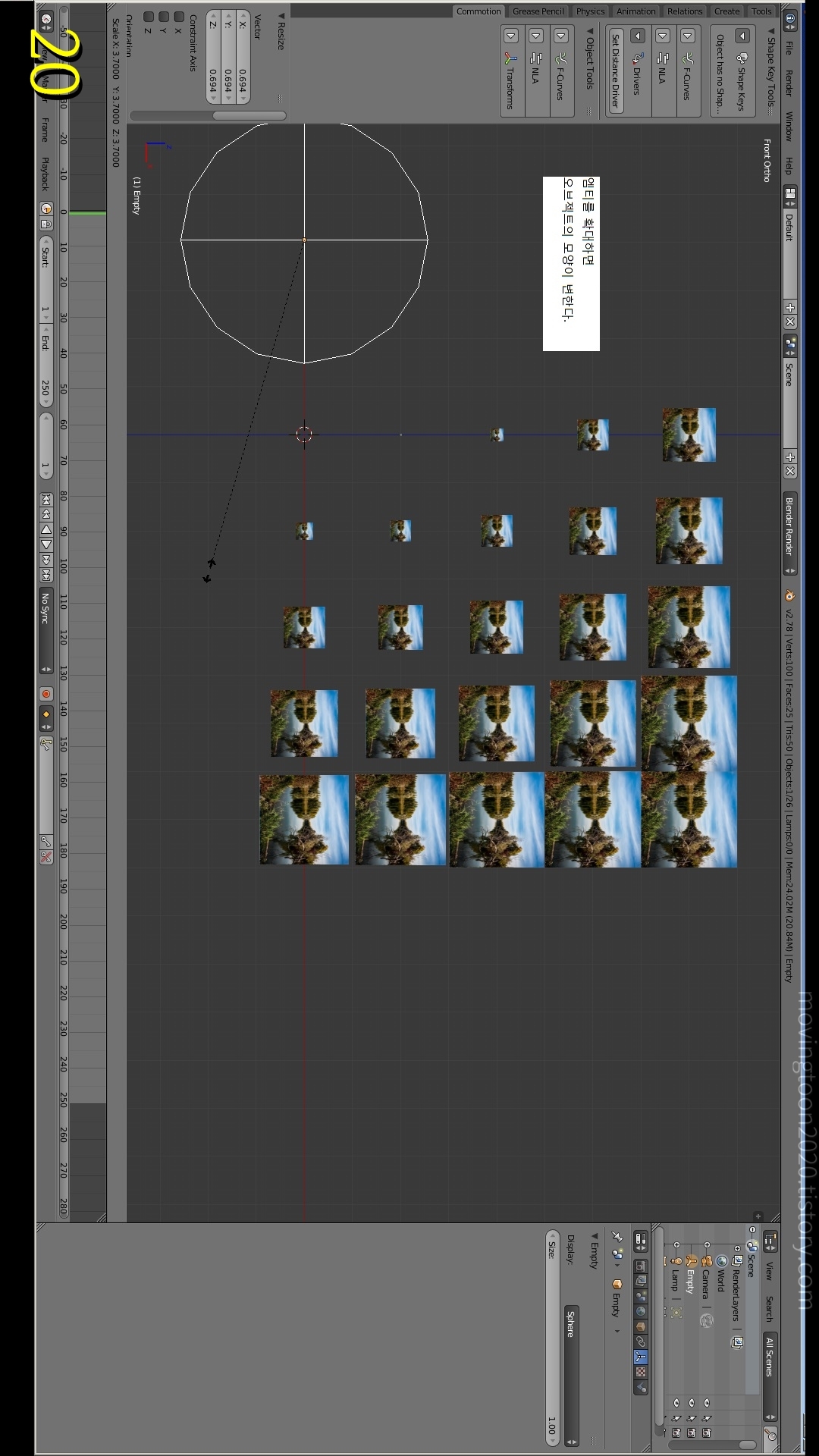Switch to Physics properties tab
This screenshot has width=819, height=1456.
641,1387
